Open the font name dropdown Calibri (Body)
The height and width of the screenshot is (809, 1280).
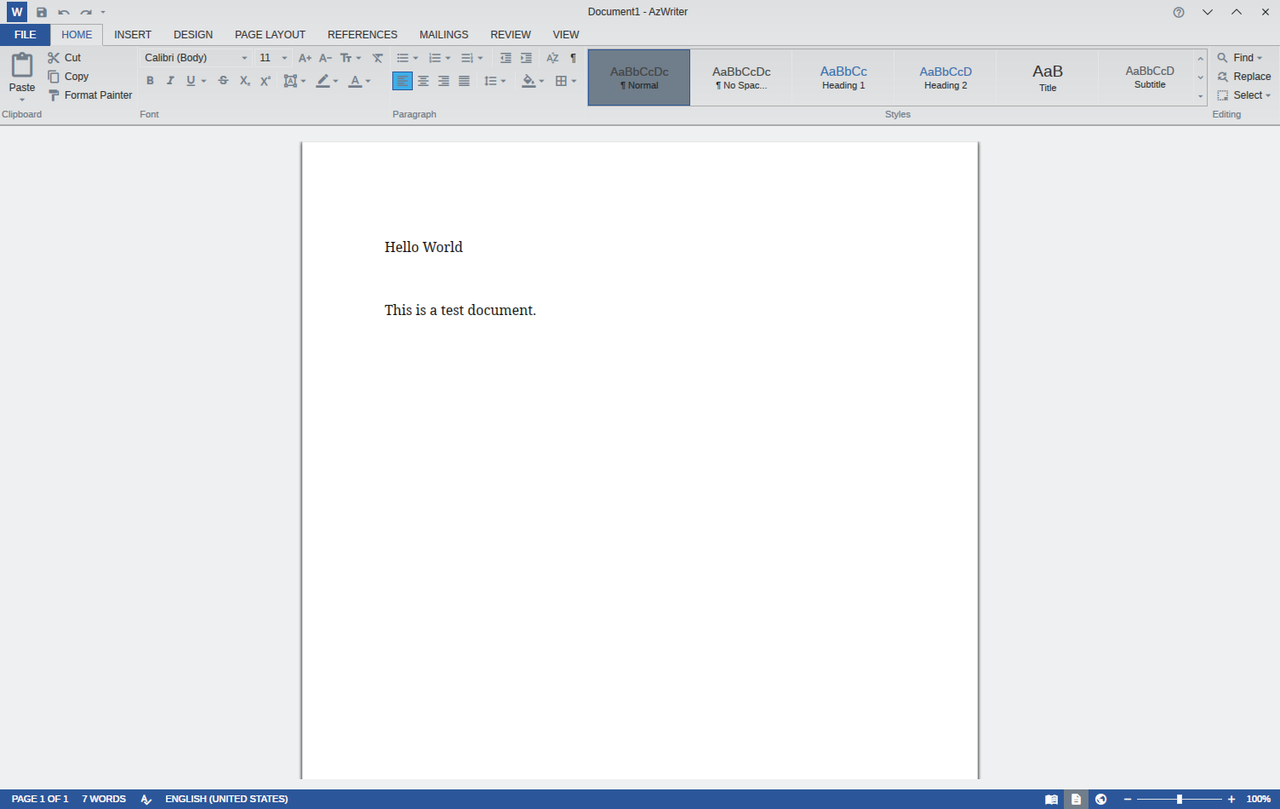[x=196, y=58]
